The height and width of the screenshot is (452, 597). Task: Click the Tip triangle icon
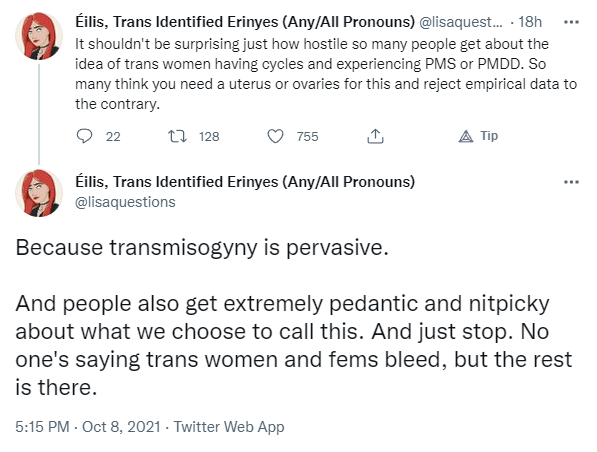(465, 136)
